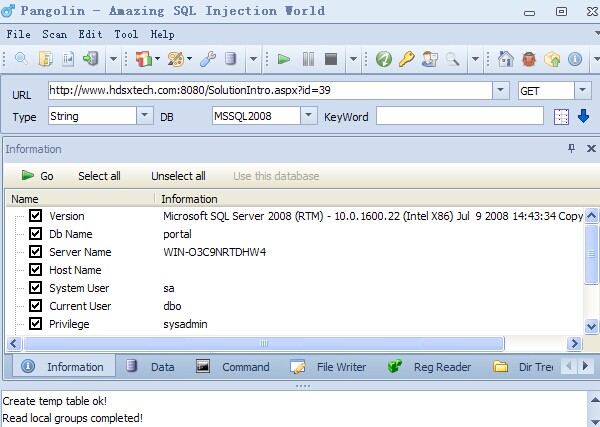Click the user profile card icon

(429, 59)
